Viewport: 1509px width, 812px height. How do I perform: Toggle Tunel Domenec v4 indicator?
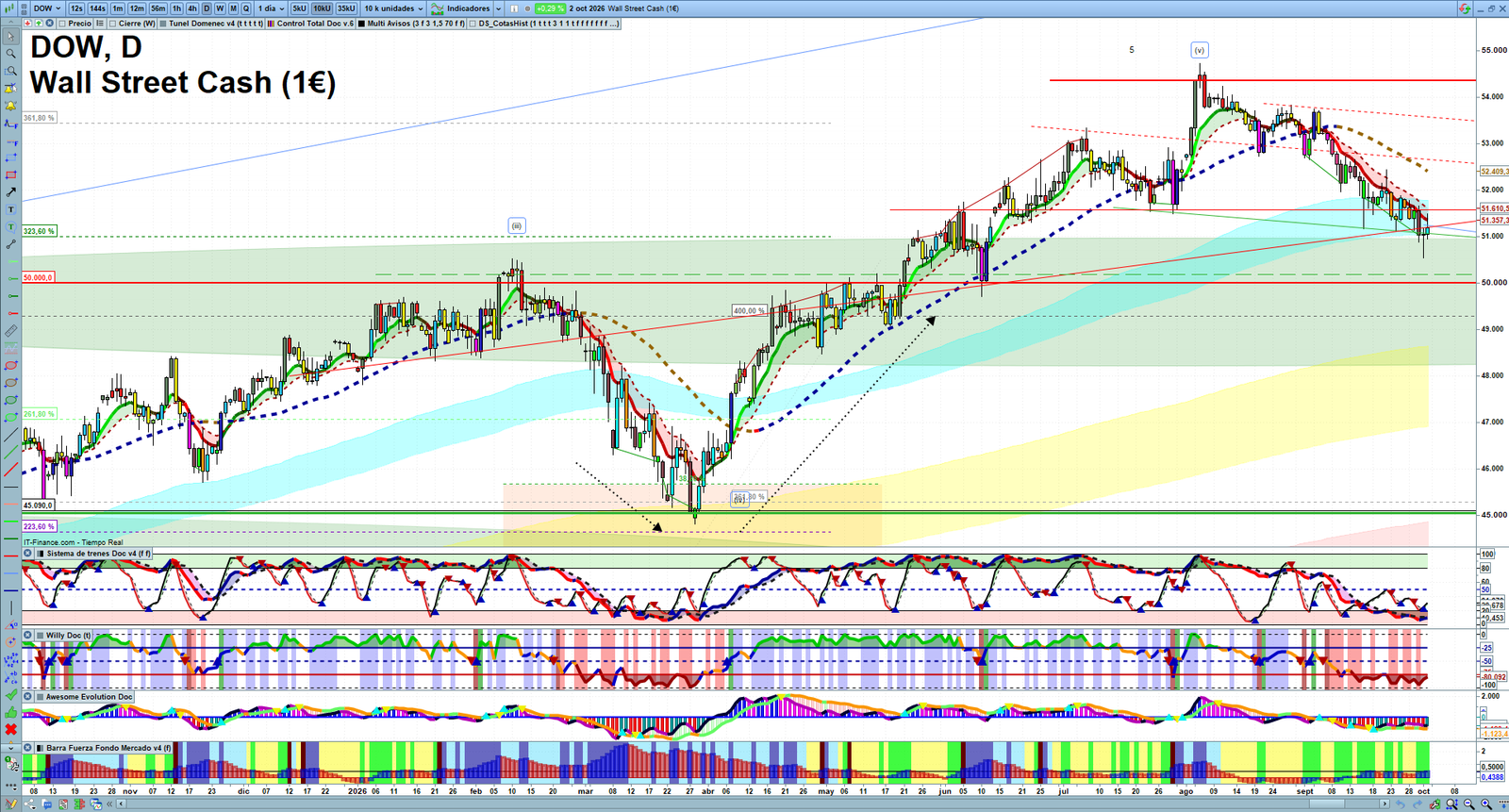tap(163, 24)
